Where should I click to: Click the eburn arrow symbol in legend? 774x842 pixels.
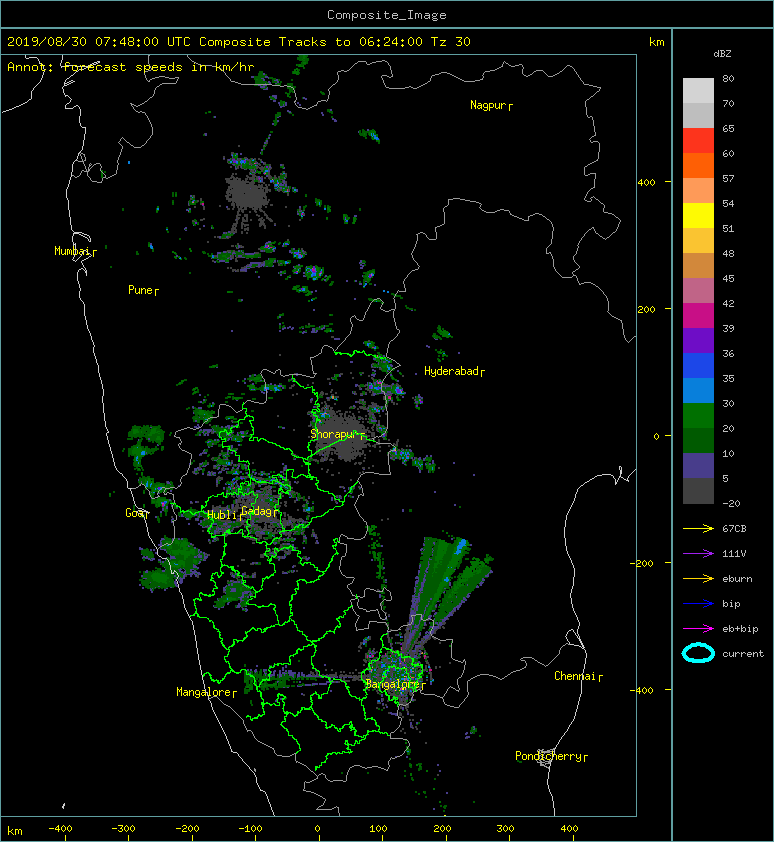tap(698, 579)
